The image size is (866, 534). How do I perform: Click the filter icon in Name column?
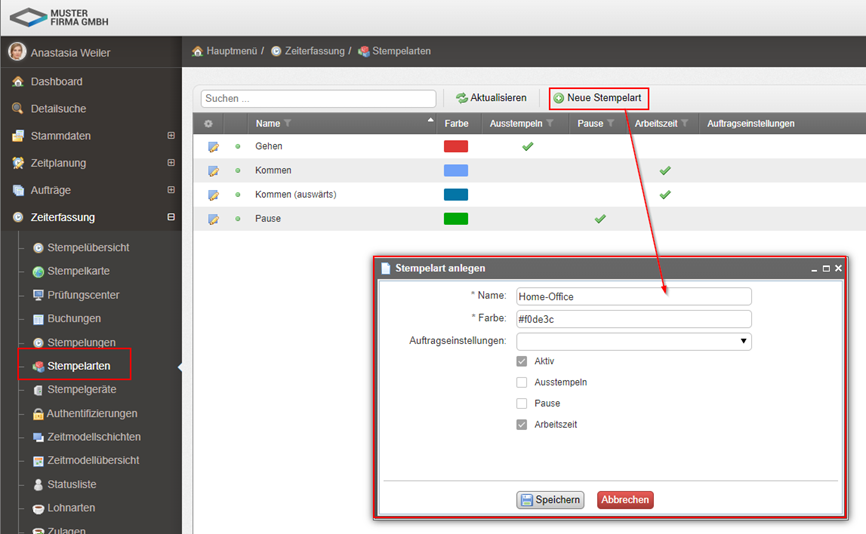[x=288, y=124]
